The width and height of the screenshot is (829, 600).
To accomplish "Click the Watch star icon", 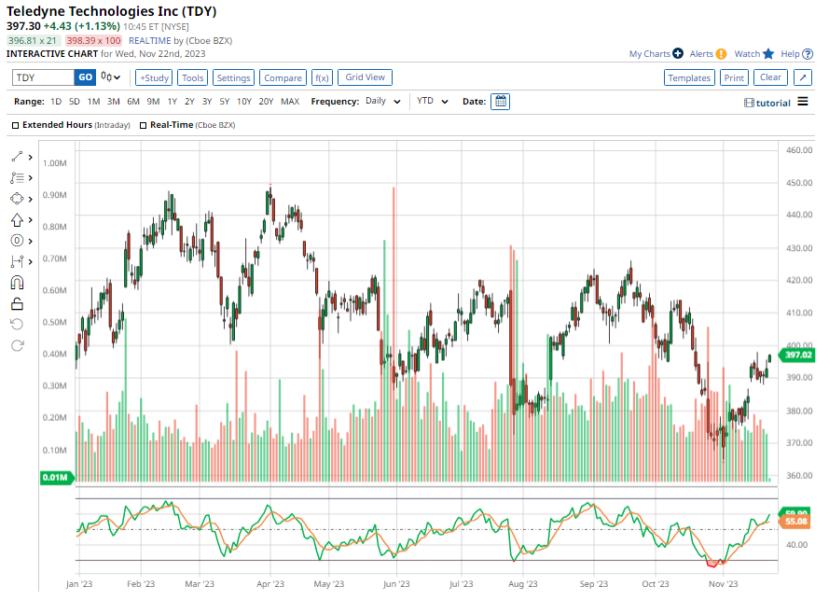I will 768,54.
